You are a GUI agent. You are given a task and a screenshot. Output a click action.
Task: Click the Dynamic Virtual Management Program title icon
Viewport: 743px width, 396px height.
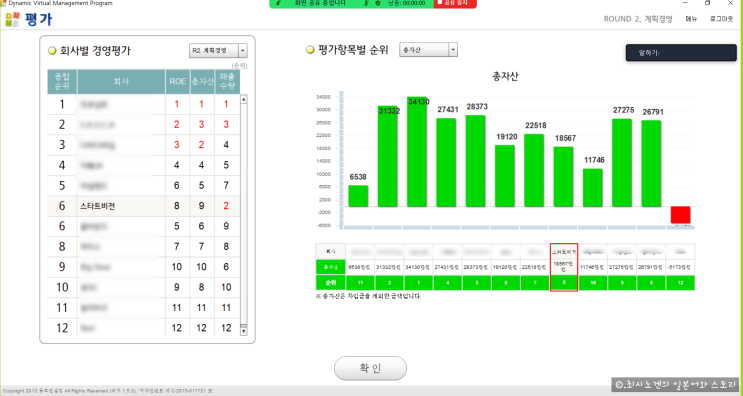(x=4, y=3)
